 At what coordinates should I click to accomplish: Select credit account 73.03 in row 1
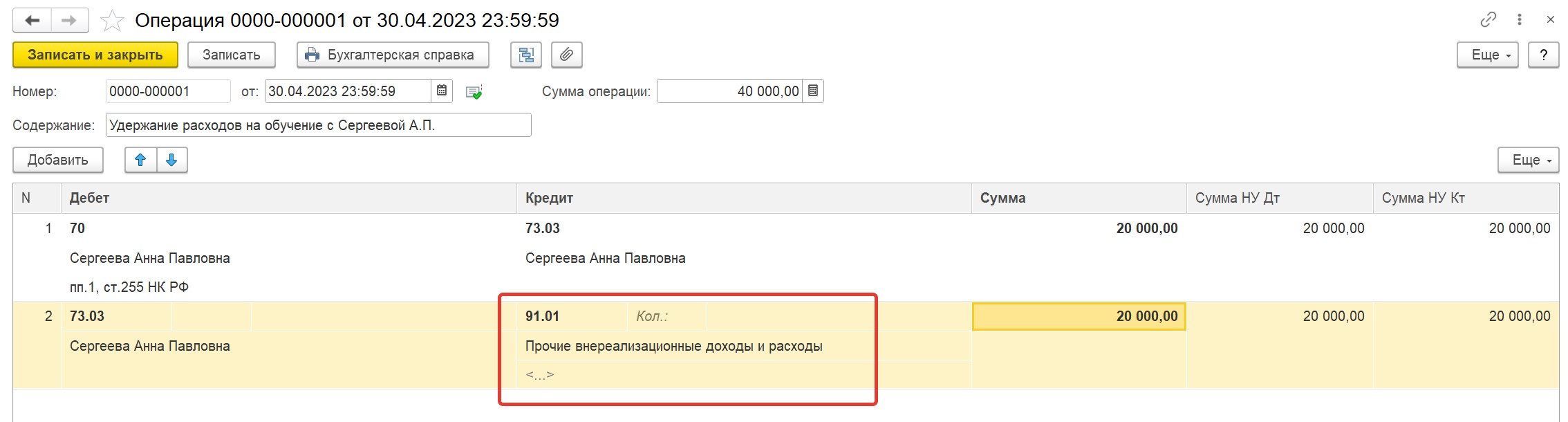coord(543,228)
